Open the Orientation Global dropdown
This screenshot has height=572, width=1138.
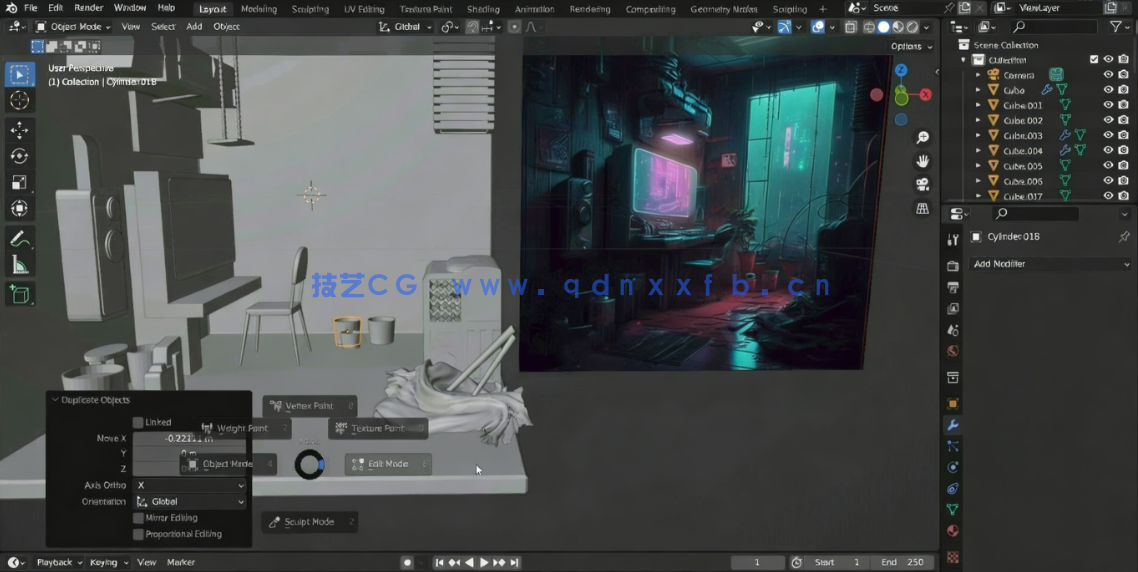[190, 502]
